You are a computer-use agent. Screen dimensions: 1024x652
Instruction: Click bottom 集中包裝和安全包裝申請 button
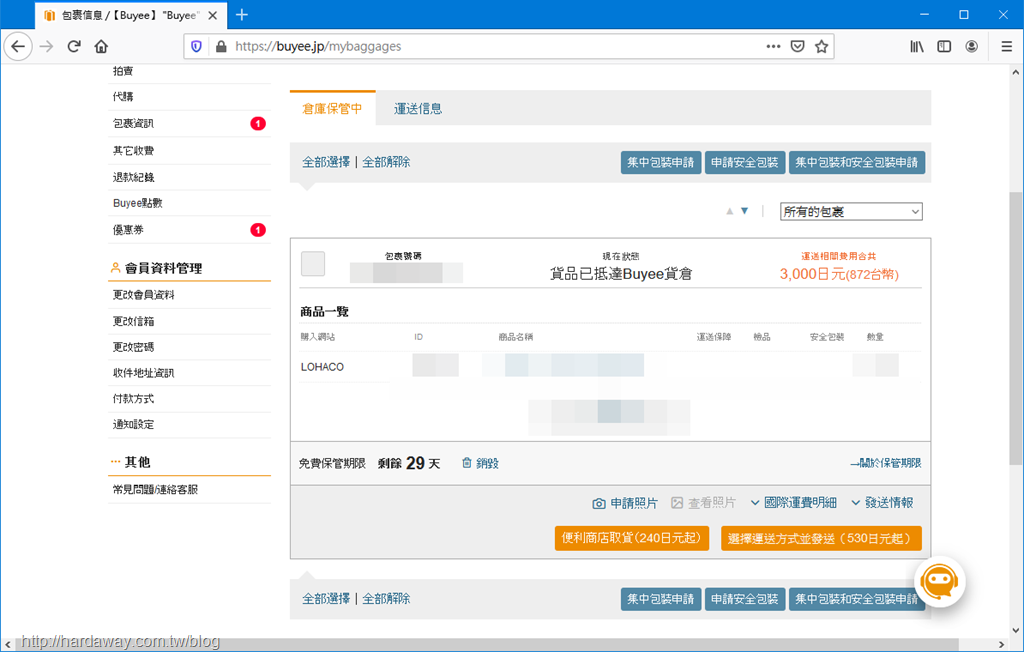pos(856,599)
